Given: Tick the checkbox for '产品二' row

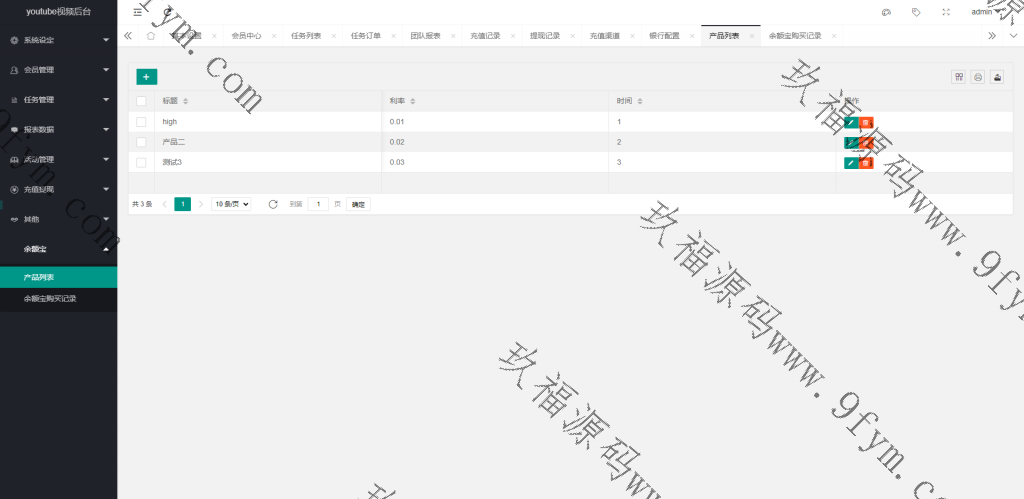Looking at the screenshot, I should [x=141, y=142].
